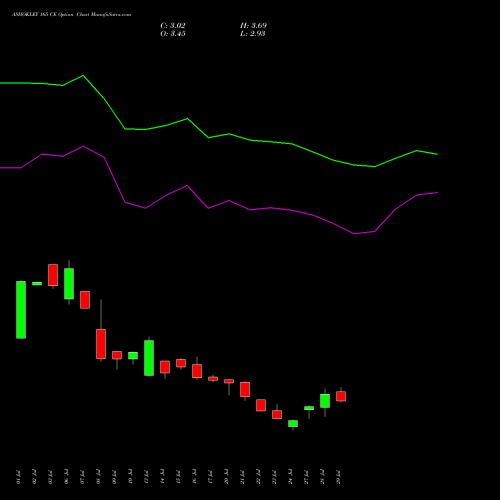The height and width of the screenshot is (500, 500).
Task: Click the 20 Jul date label
Action: 226,477
